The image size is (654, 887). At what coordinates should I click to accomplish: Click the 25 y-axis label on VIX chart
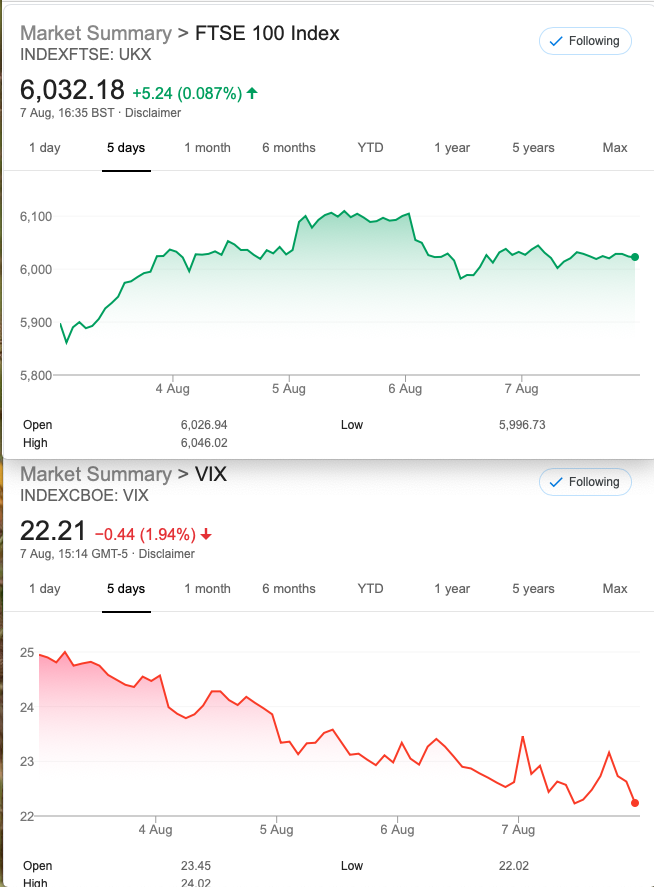pos(27,653)
